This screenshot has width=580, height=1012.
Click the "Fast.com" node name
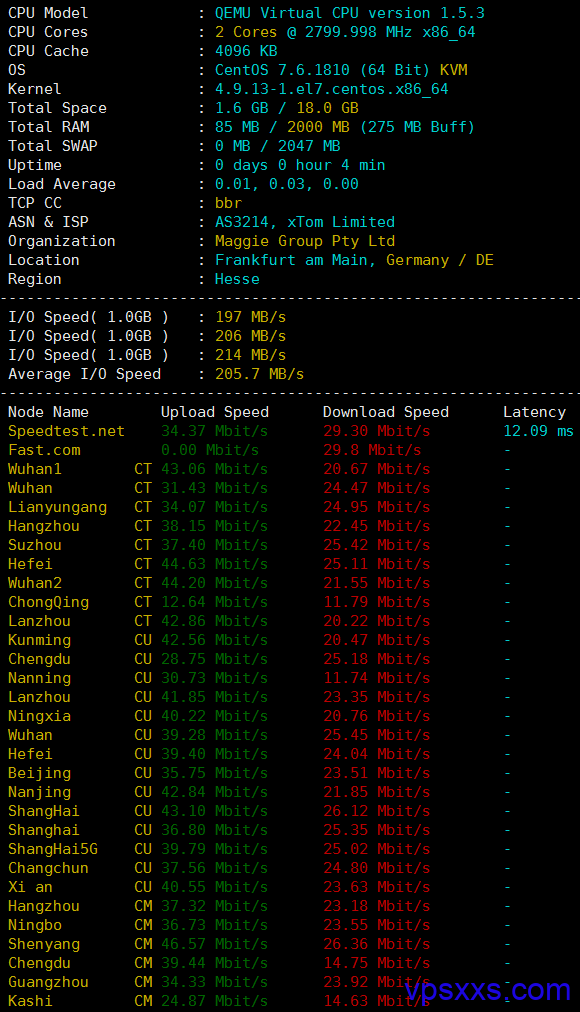point(44,450)
